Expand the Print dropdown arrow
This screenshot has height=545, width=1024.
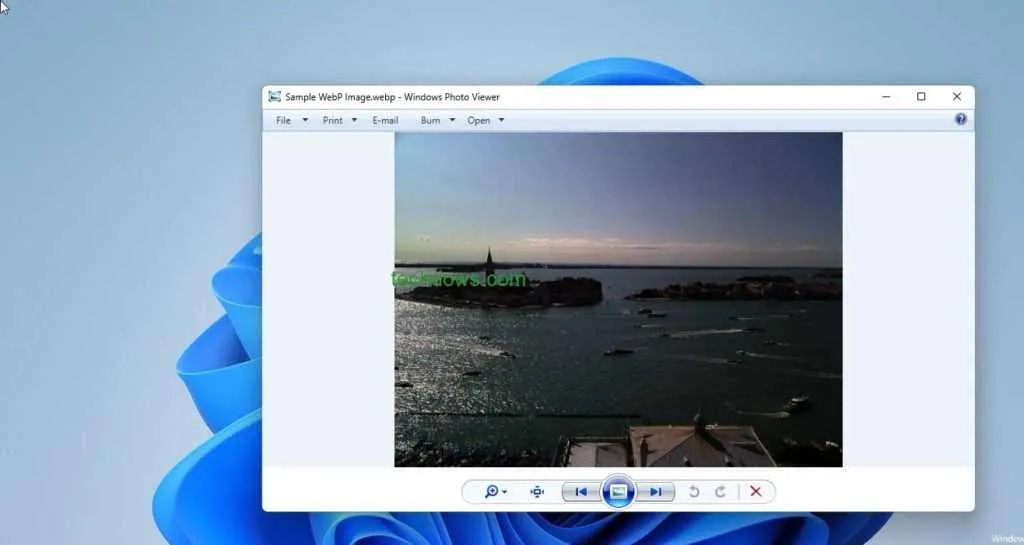click(355, 120)
